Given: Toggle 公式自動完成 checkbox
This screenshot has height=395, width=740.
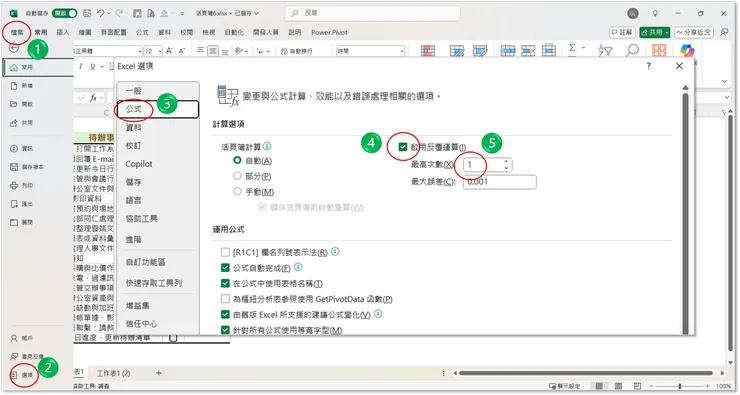Looking at the screenshot, I should pyautogui.click(x=226, y=268).
